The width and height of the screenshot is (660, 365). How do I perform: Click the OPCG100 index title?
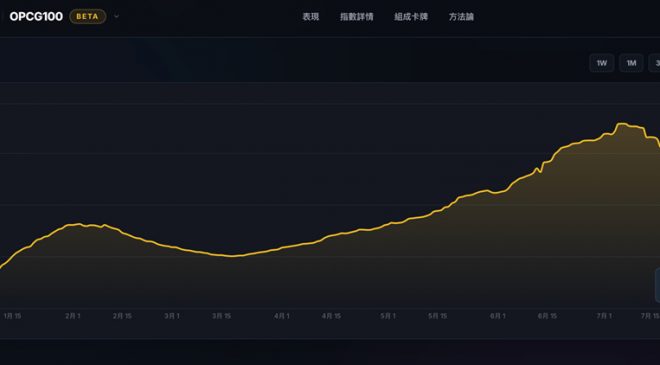pos(36,16)
